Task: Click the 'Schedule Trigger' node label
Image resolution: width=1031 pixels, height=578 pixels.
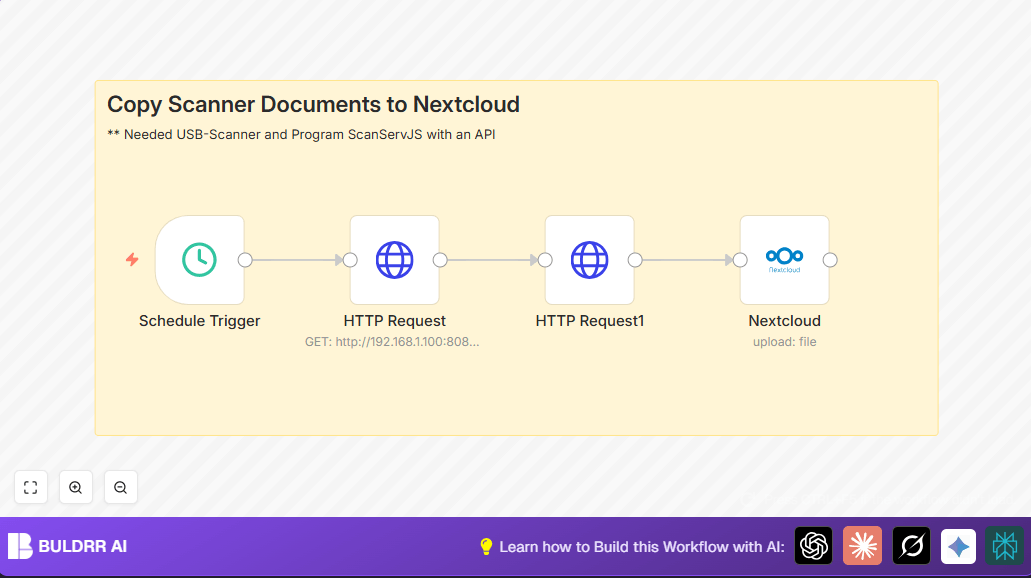Action: (199, 321)
